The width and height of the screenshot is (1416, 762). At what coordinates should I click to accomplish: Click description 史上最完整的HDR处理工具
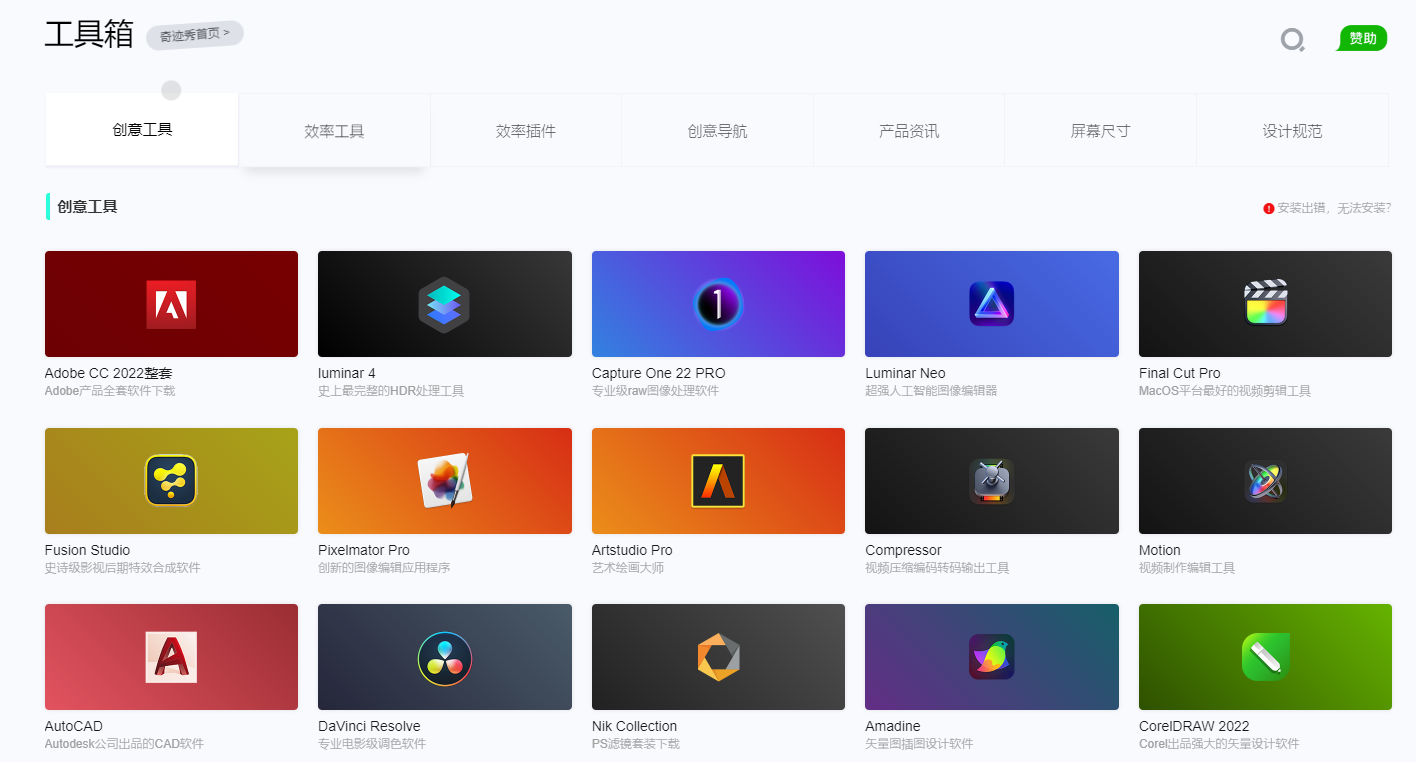[391, 391]
